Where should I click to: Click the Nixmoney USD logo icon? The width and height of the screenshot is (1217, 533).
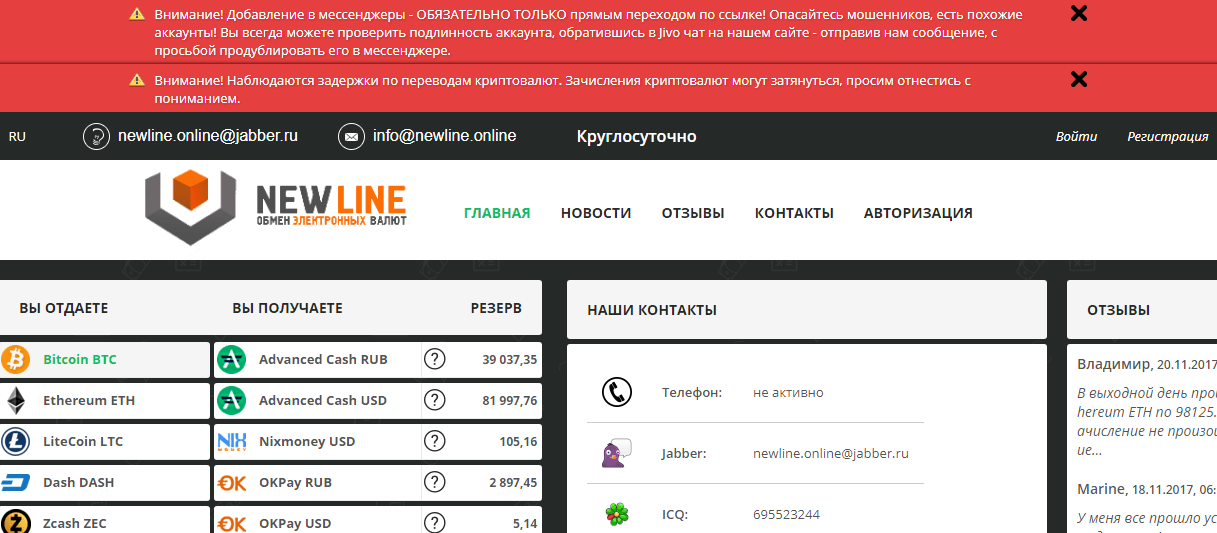pos(232,441)
